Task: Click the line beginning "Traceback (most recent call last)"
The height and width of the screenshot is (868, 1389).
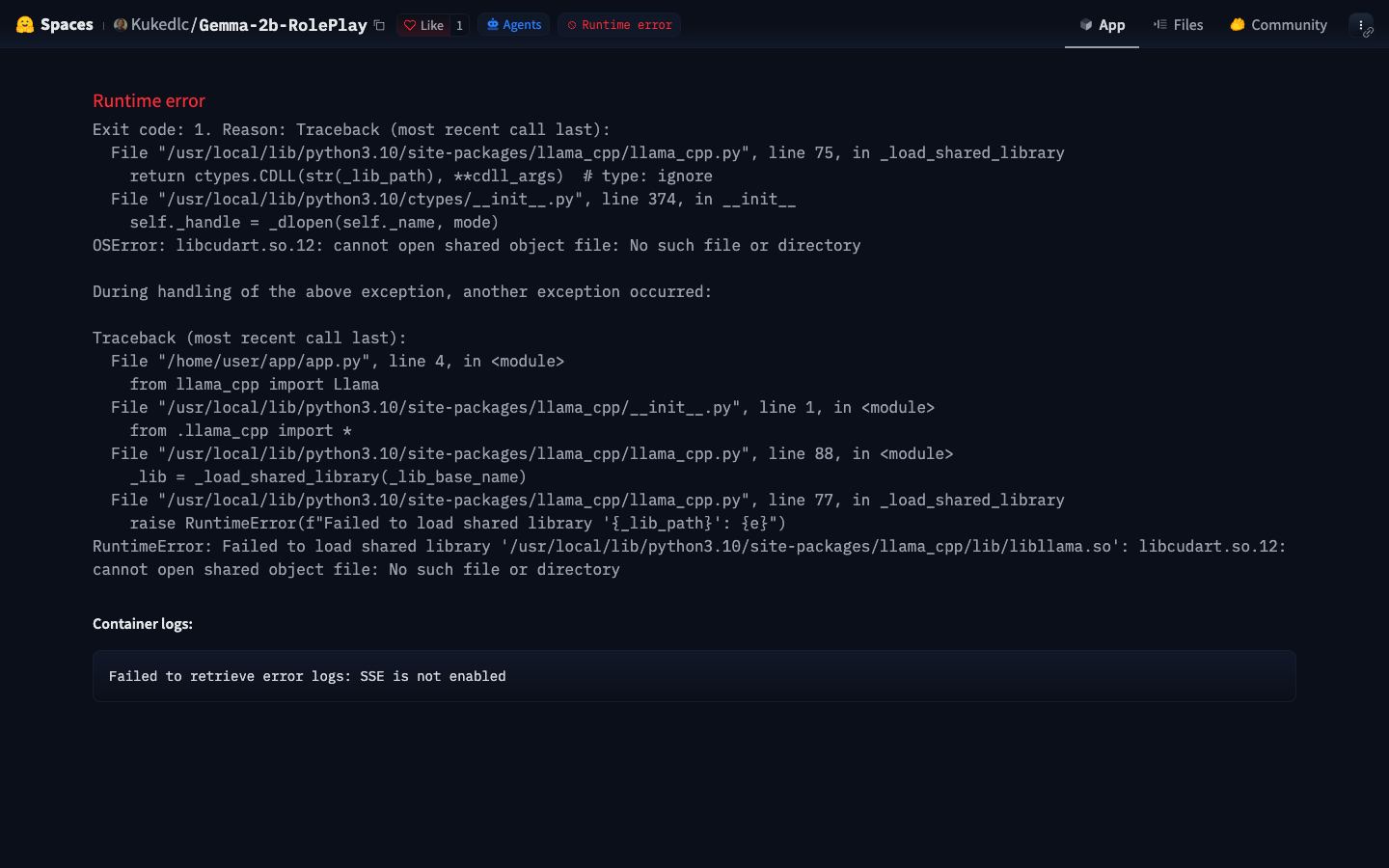Action: click(x=250, y=339)
